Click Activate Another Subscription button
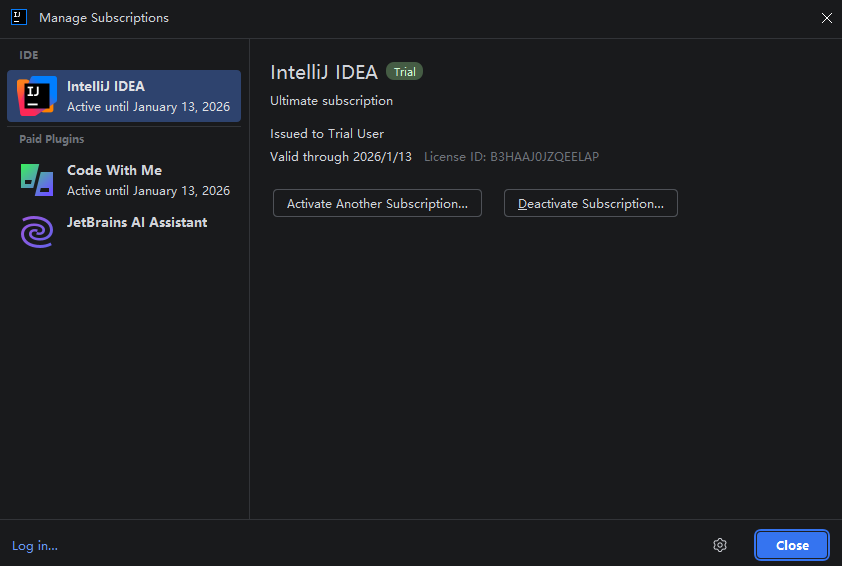This screenshot has width=842, height=566. click(377, 204)
